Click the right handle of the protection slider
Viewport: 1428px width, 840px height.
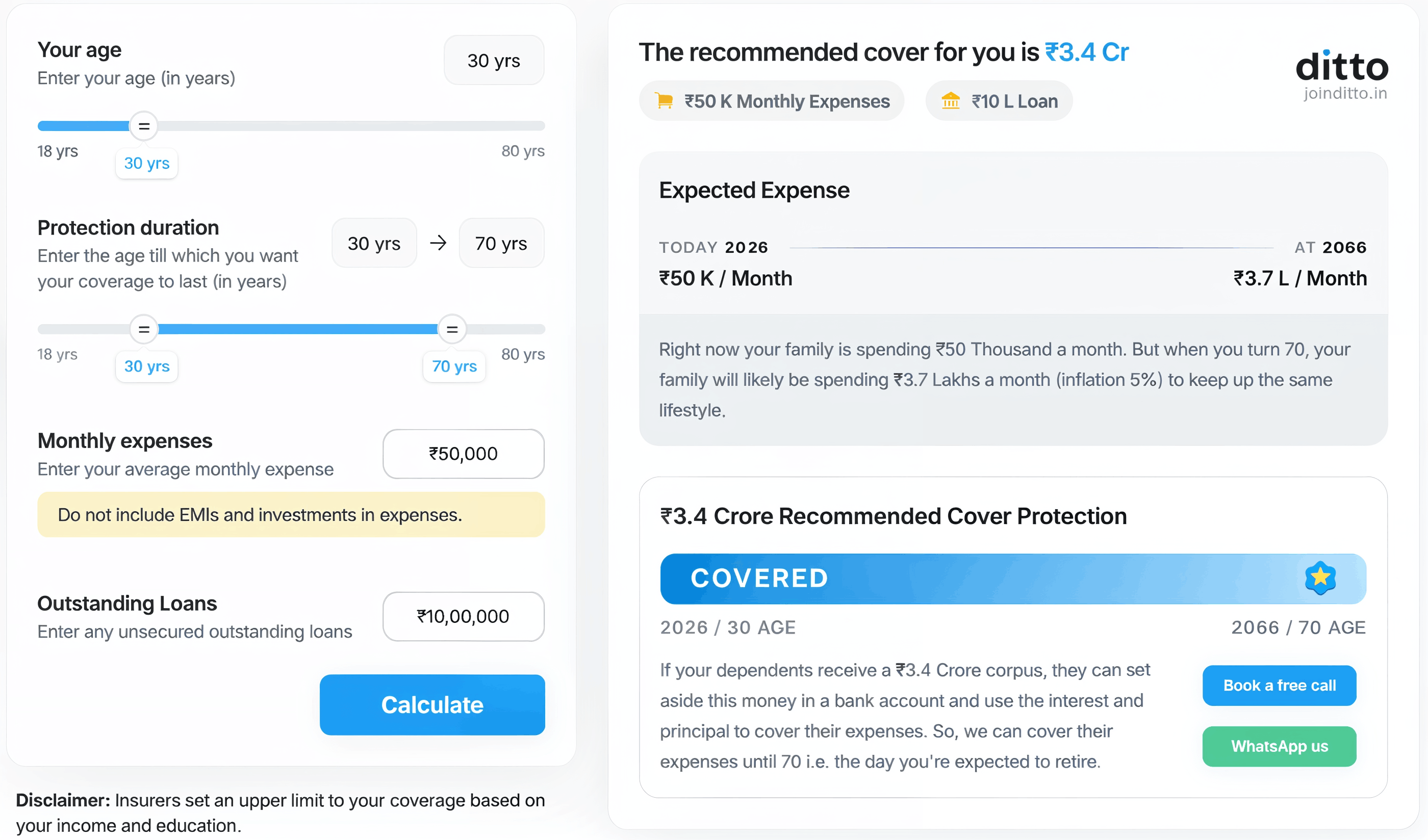tap(452, 329)
